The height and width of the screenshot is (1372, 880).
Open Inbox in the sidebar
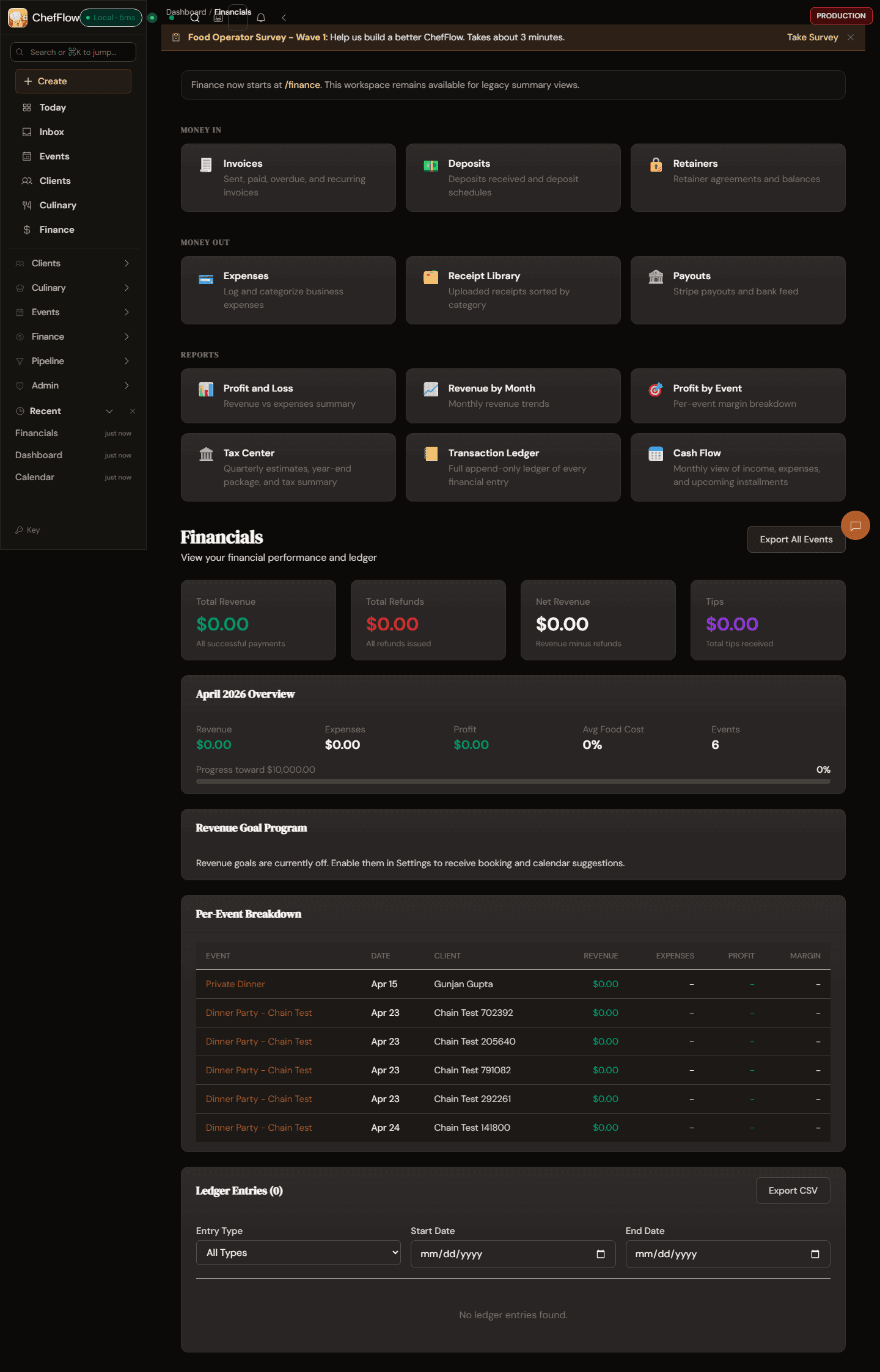pyautogui.click(x=73, y=132)
